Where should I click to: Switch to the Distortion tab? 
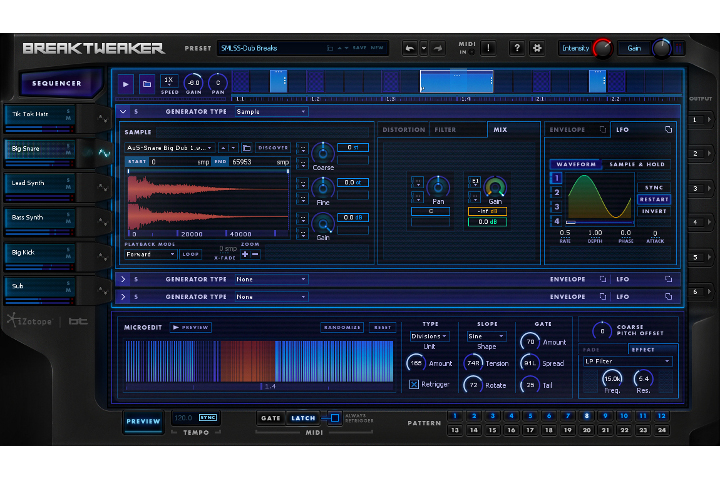click(405, 130)
